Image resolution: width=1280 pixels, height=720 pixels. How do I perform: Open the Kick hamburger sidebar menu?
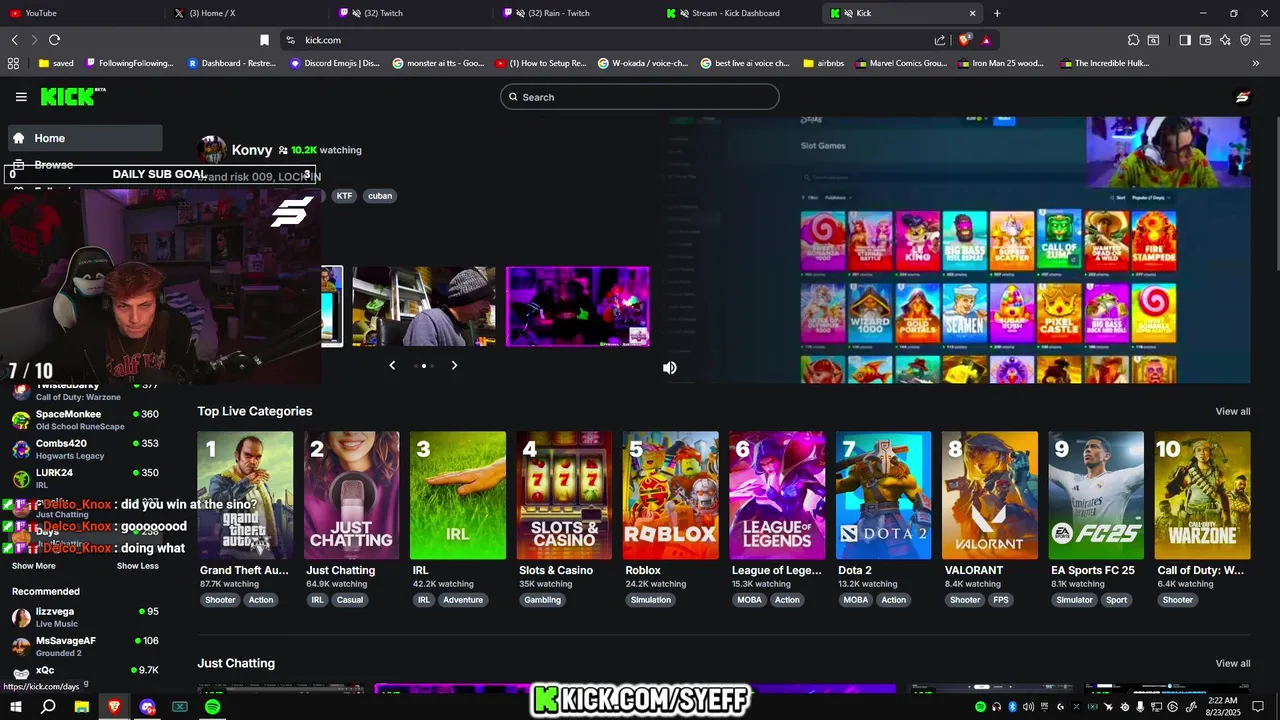click(21, 97)
